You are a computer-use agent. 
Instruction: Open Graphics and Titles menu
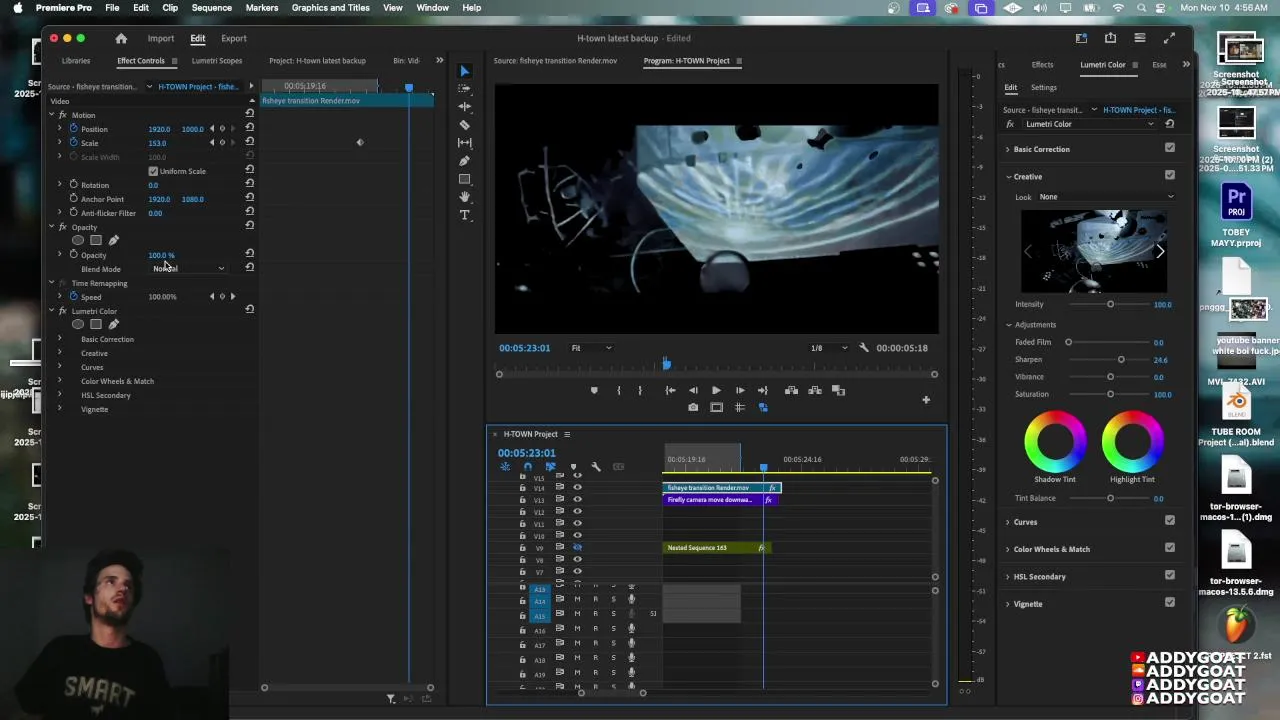click(331, 8)
